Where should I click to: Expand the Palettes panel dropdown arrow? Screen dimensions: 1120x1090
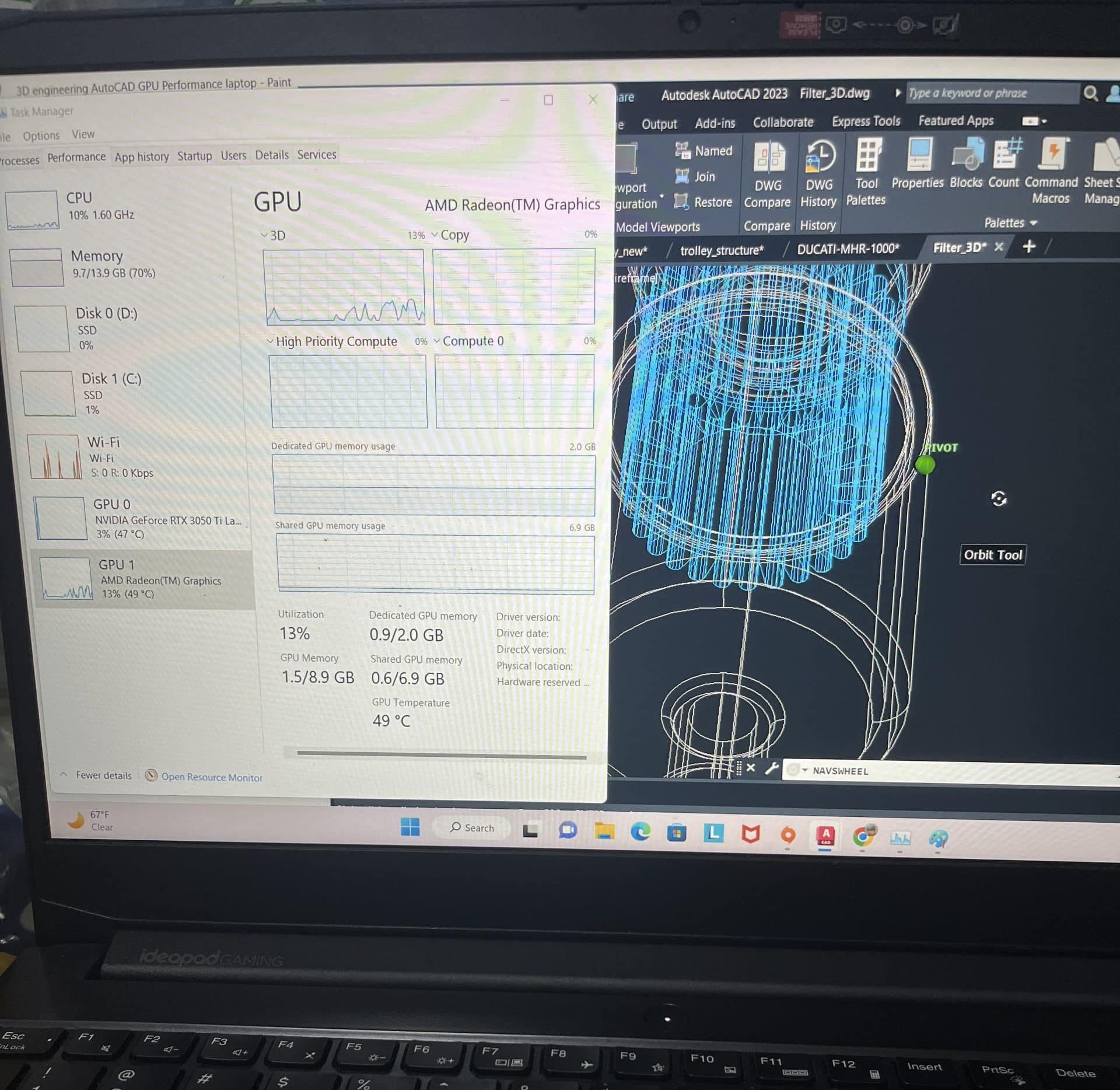1034,223
